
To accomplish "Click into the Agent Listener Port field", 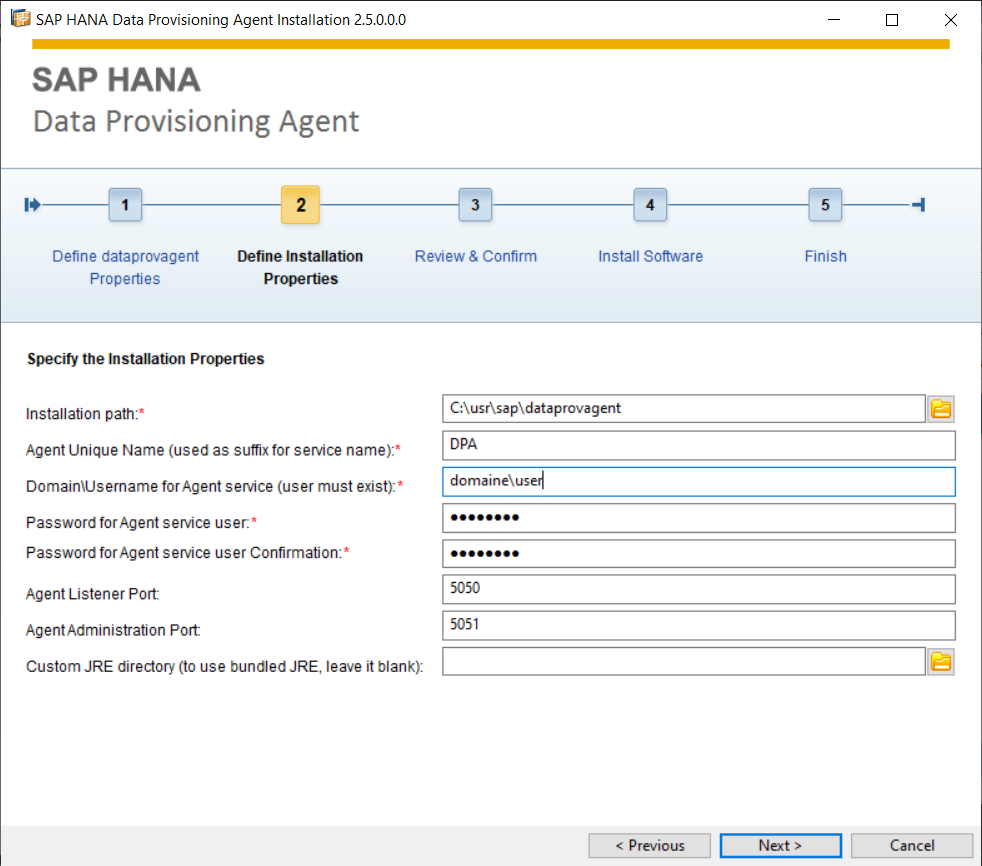I will click(698, 589).
